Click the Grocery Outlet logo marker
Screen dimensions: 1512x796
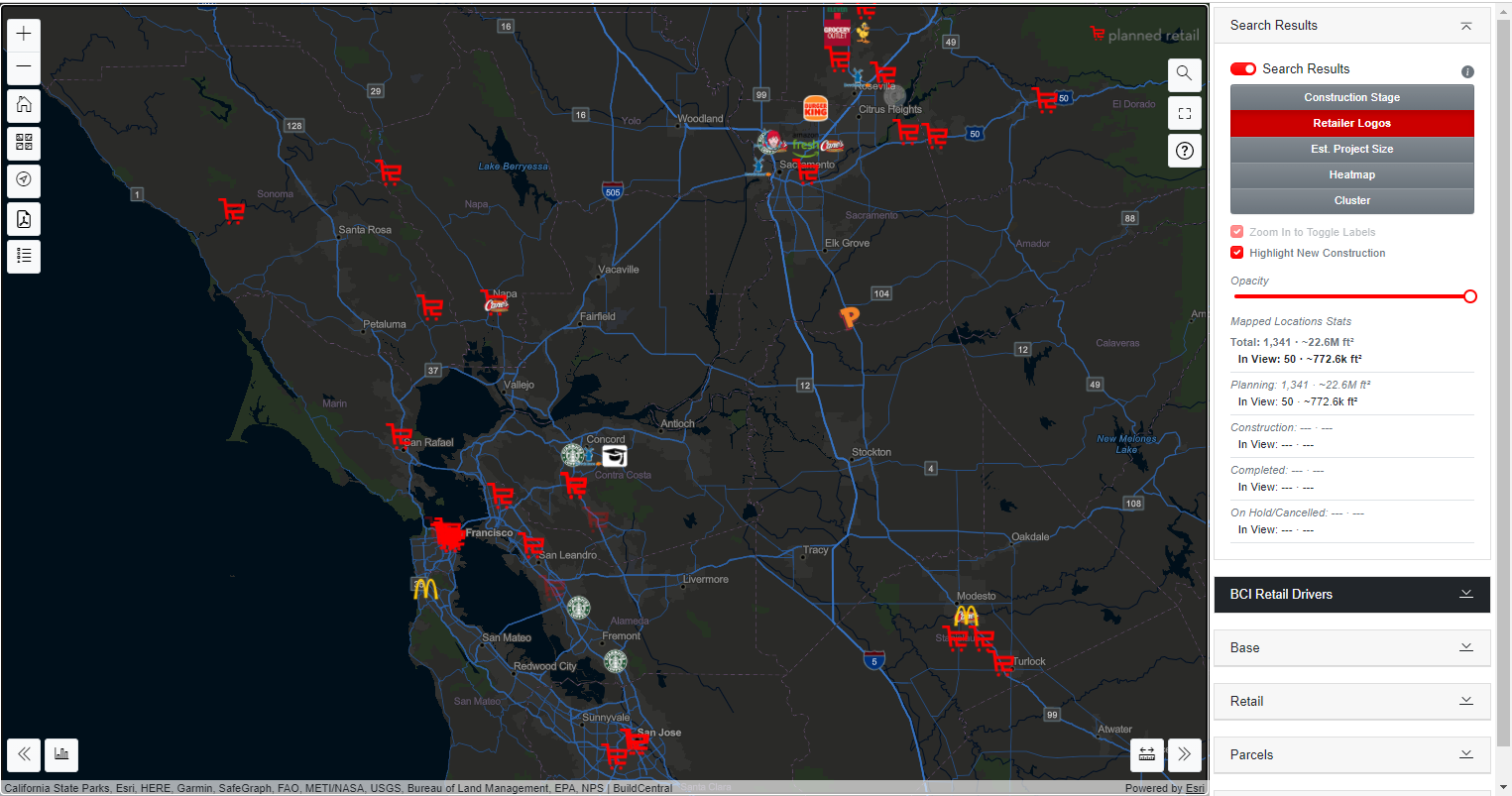(x=837, y=32)
